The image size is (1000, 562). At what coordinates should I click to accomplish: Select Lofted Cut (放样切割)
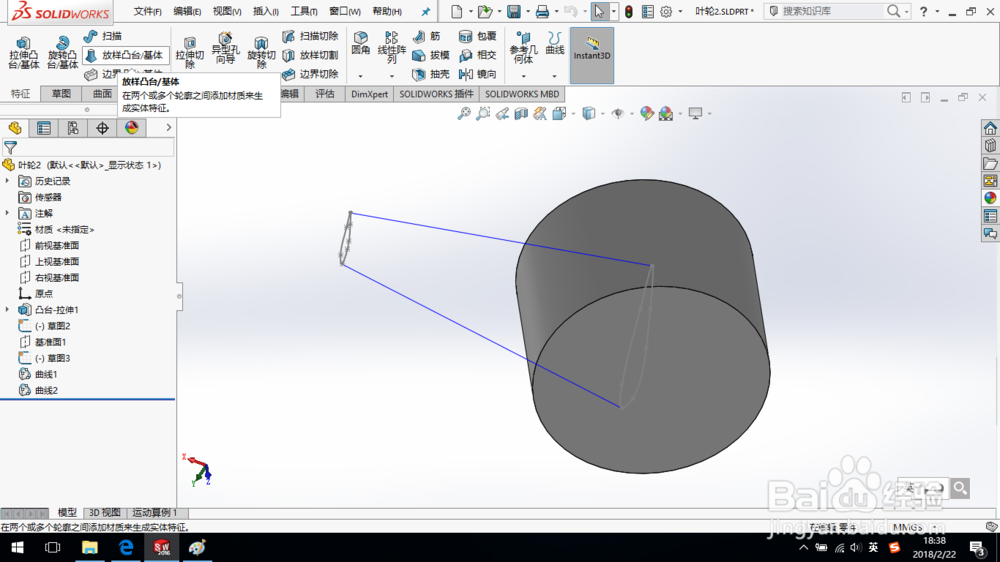[x=311, y=55]
